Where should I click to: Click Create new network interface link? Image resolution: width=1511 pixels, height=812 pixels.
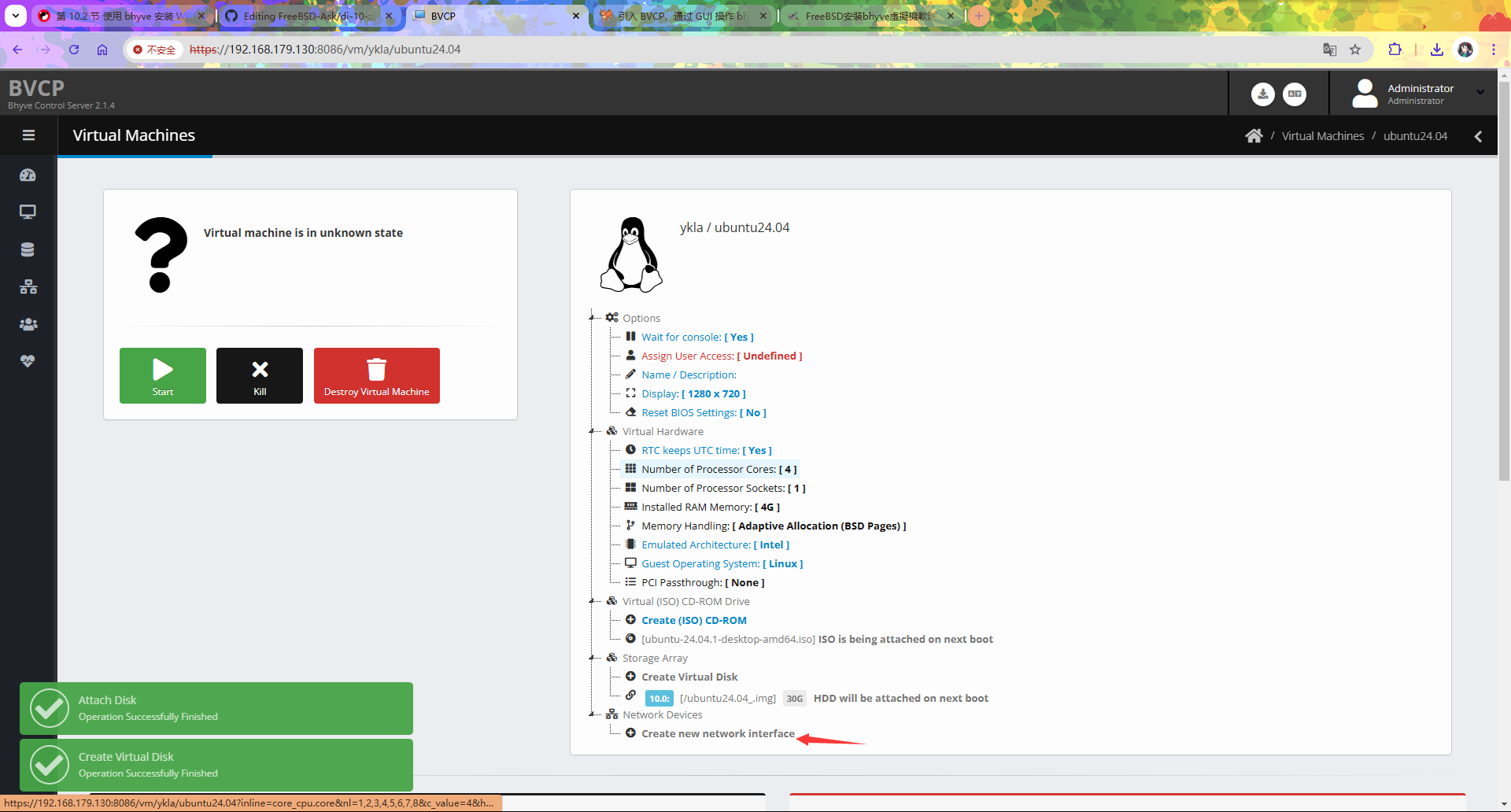coord(718,733)
